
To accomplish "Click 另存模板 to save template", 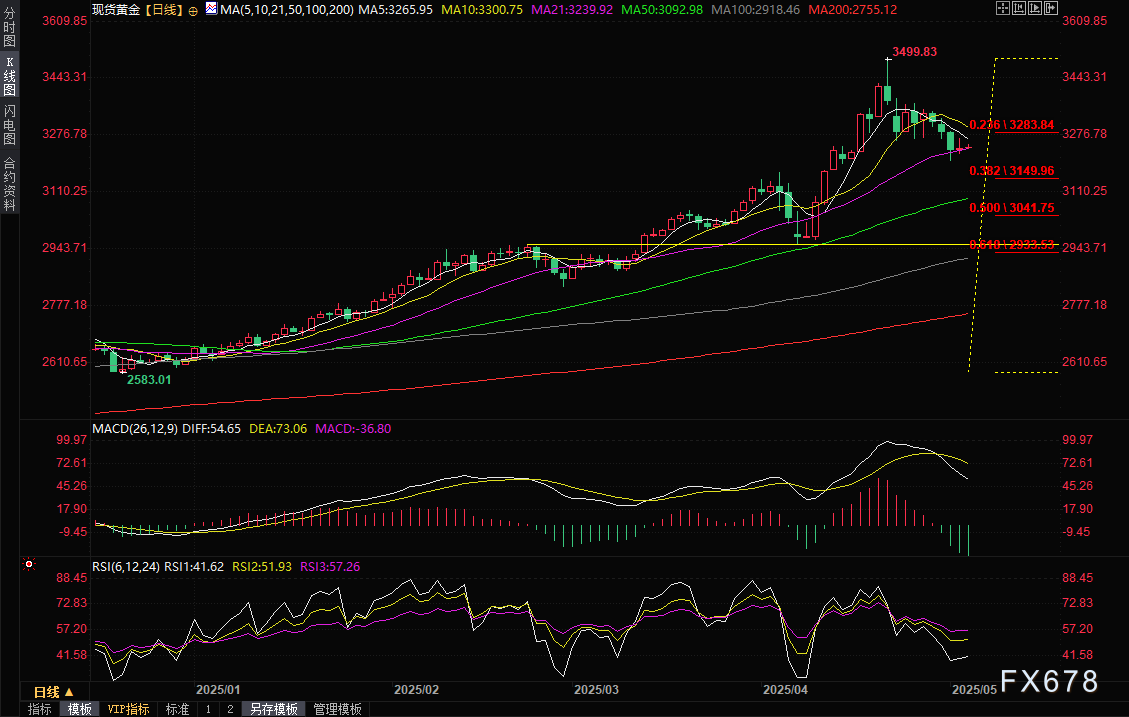I will [274, 709].
